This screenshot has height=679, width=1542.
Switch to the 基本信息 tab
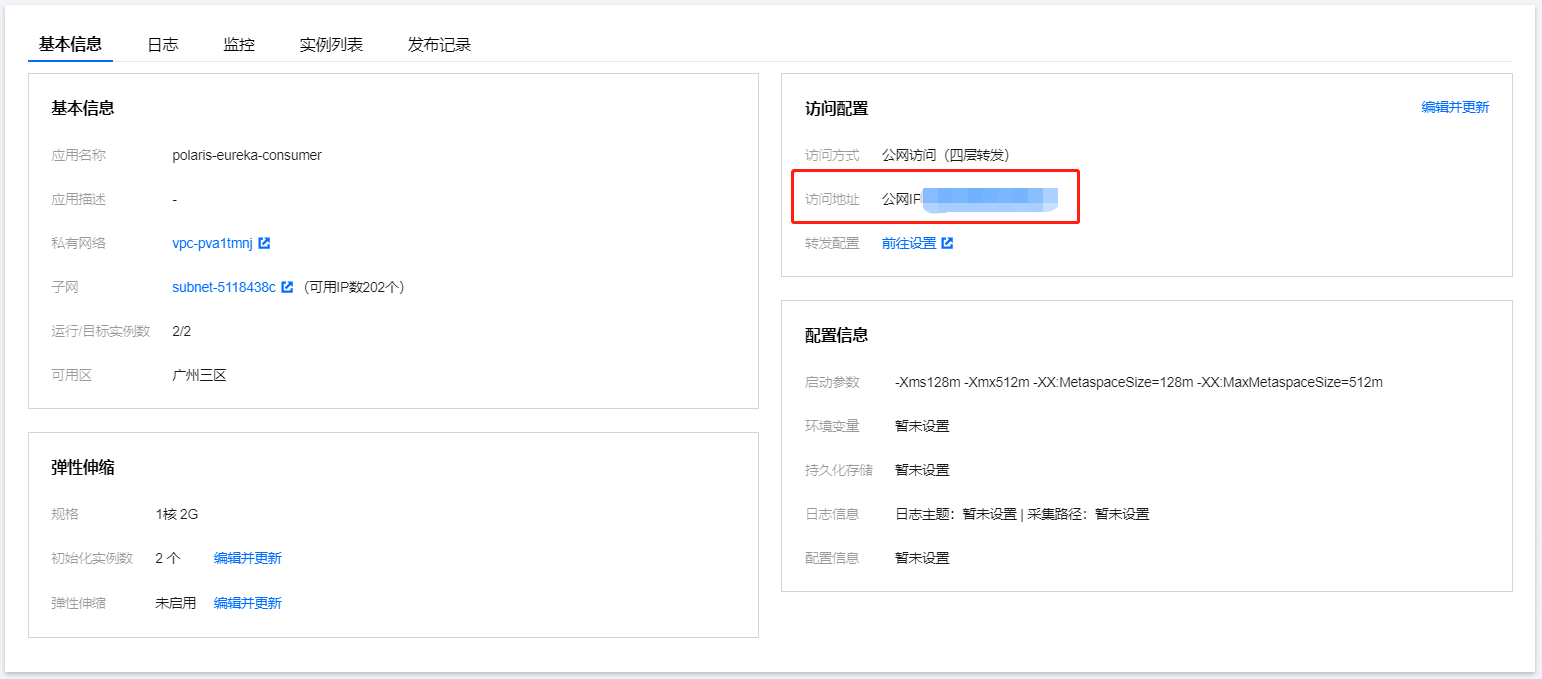tap(70, 45)
